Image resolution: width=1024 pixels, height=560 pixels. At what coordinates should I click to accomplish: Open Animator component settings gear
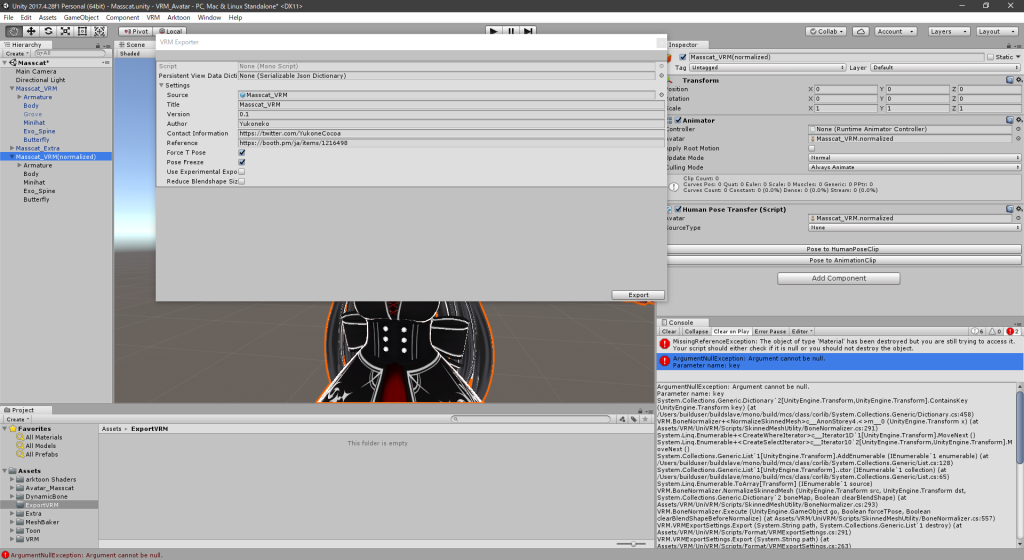pos(1019,120)
